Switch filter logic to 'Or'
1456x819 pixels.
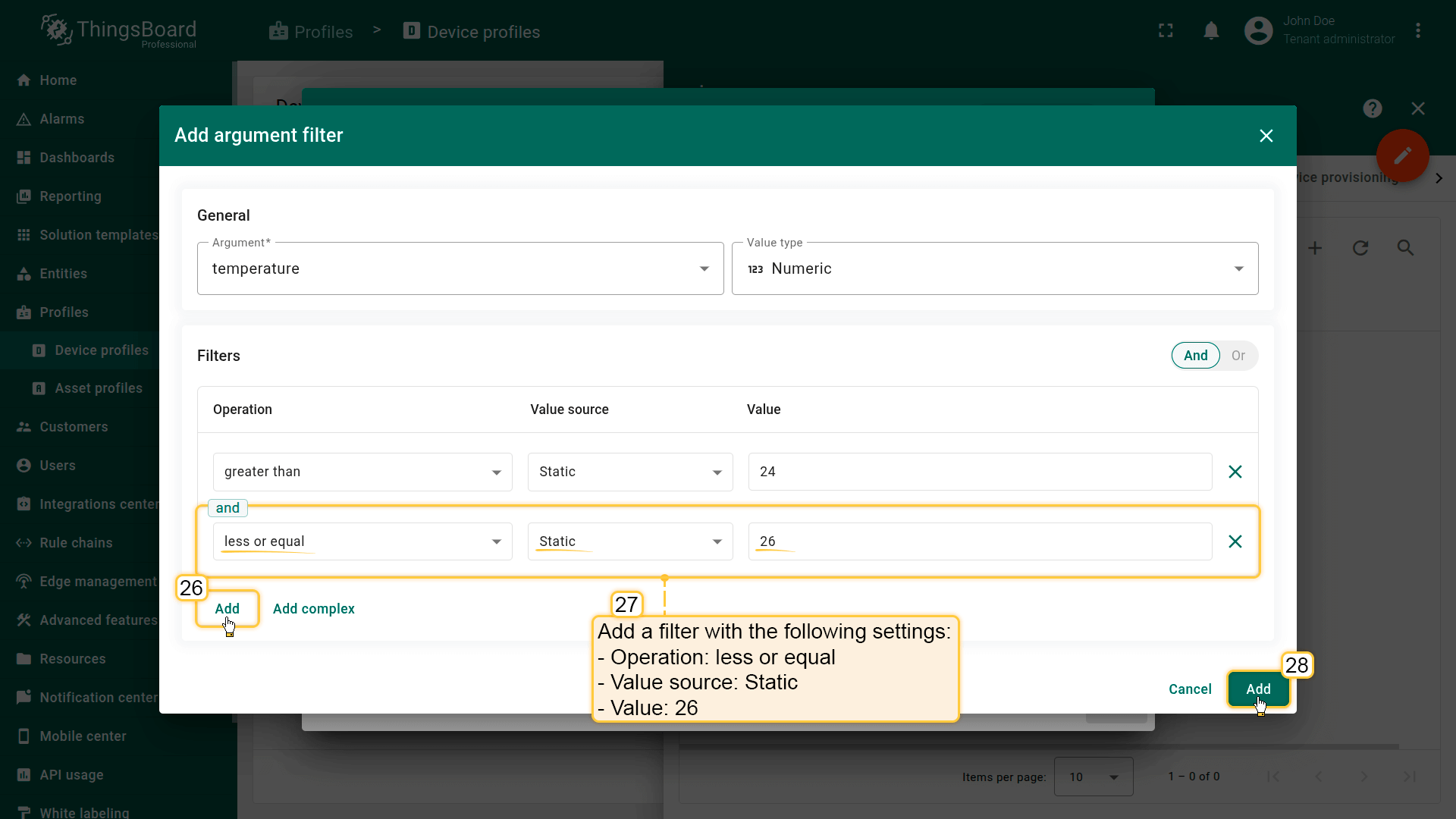click(x=1238, y=356)
